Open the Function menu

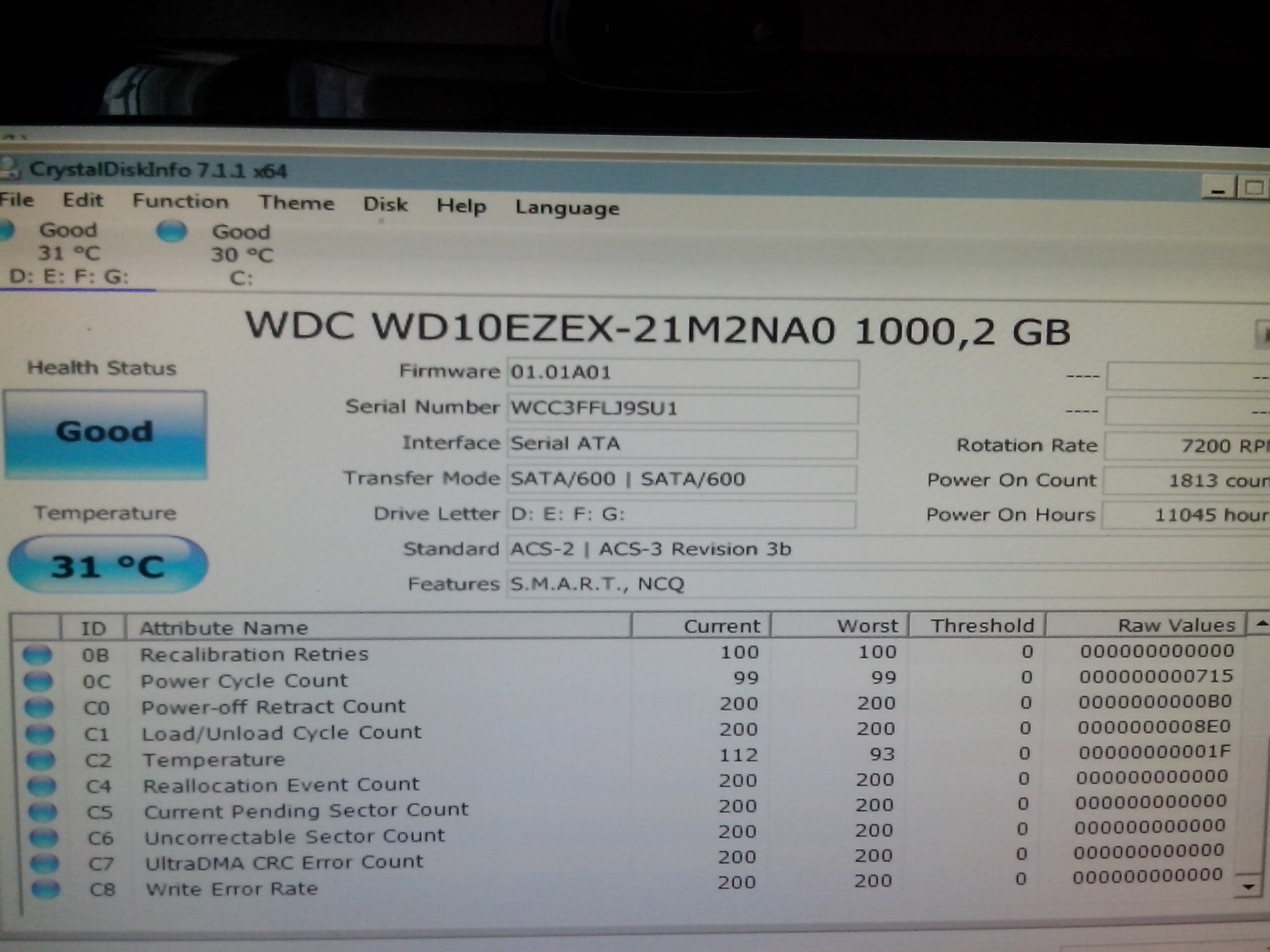[180, 201]
